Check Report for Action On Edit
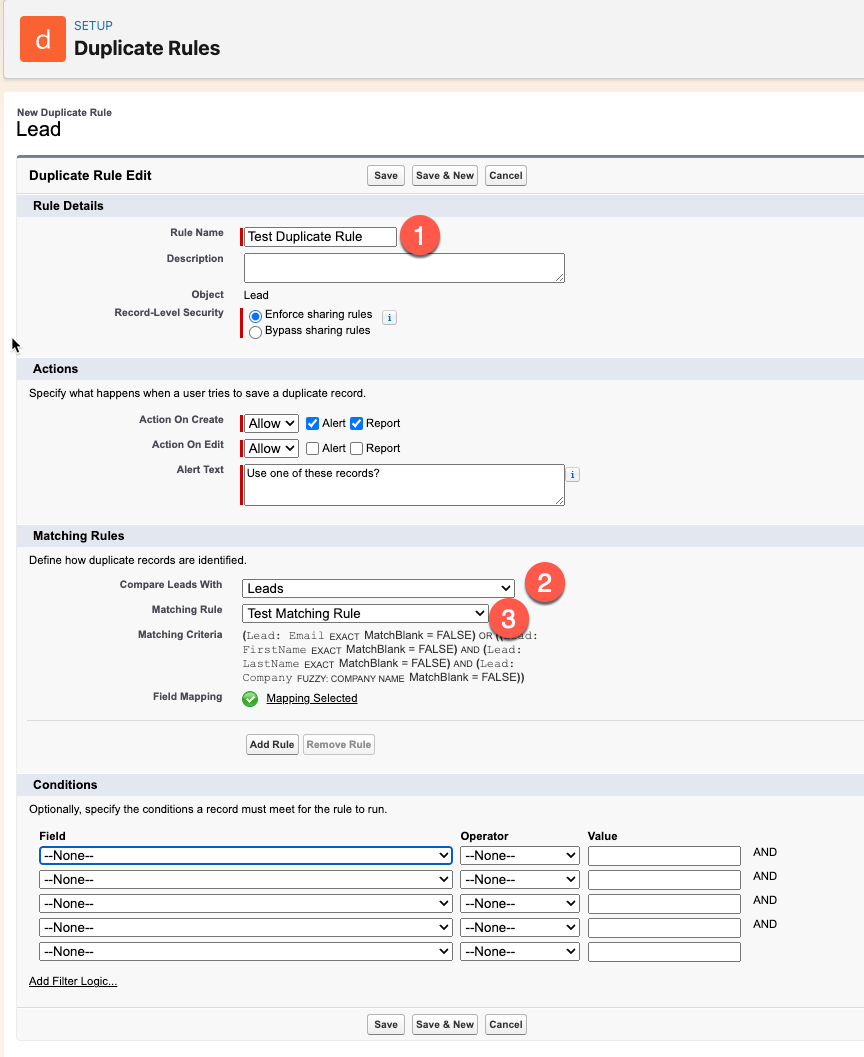Viewport: 864px width, 1057px height. click(x=357, y=448)
